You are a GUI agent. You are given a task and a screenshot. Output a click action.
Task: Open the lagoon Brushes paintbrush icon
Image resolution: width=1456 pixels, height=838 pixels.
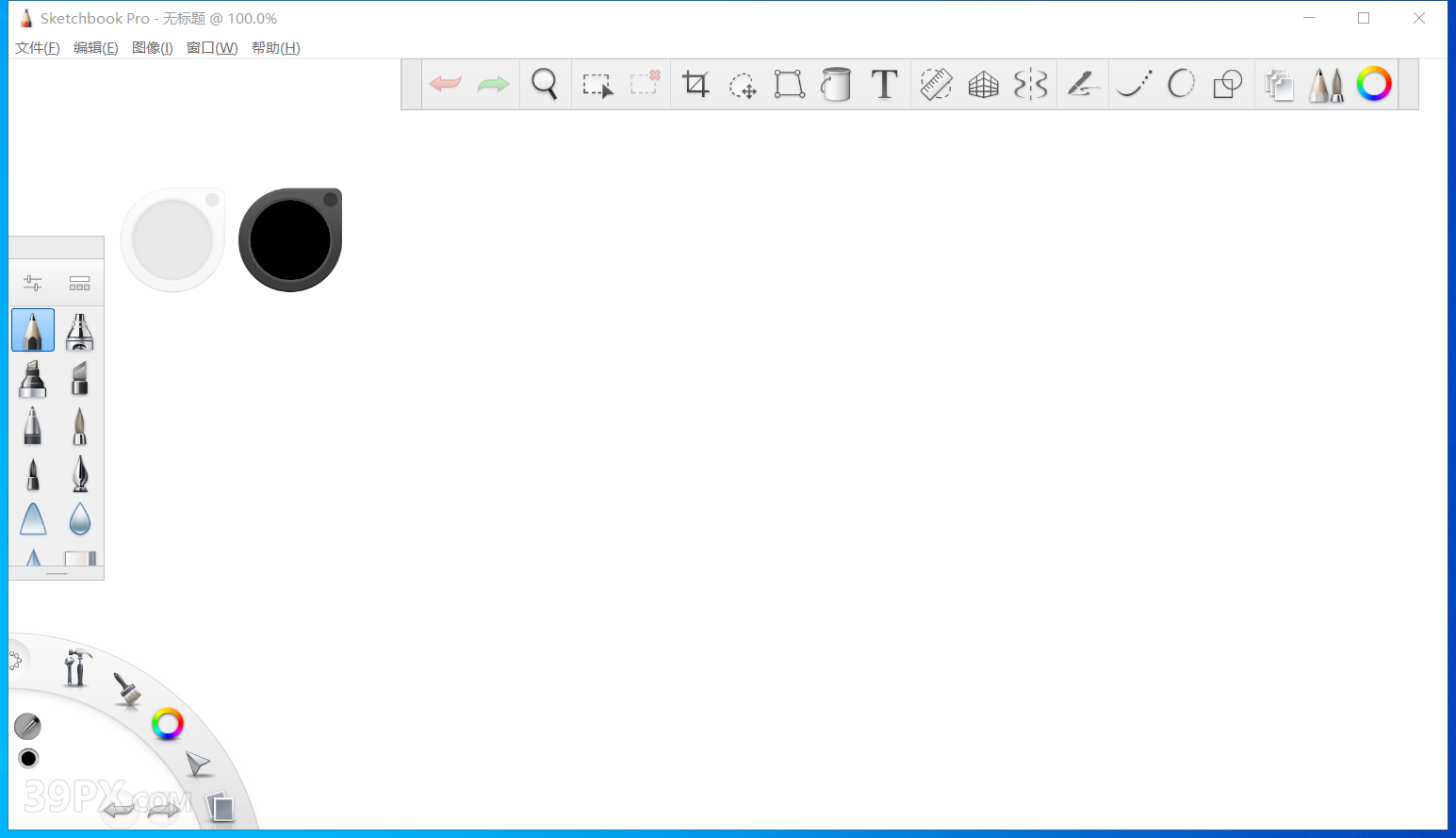(126, 690)
